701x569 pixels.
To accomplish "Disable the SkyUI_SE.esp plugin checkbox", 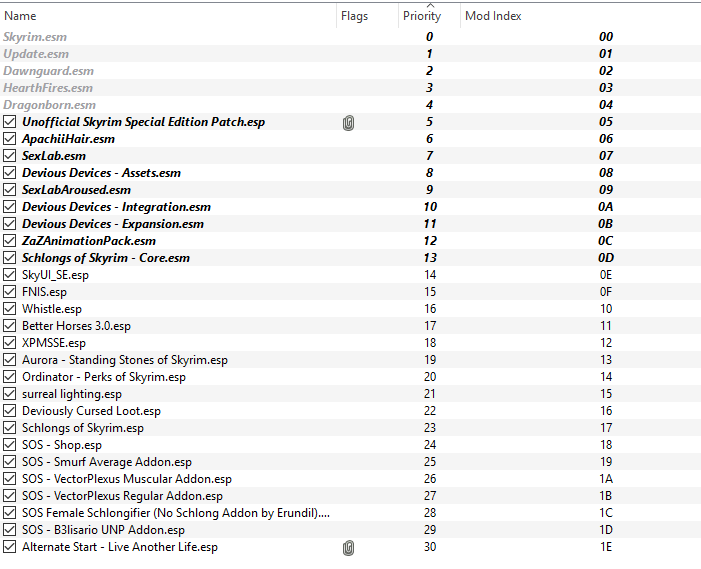I will [x=9, y=275].
